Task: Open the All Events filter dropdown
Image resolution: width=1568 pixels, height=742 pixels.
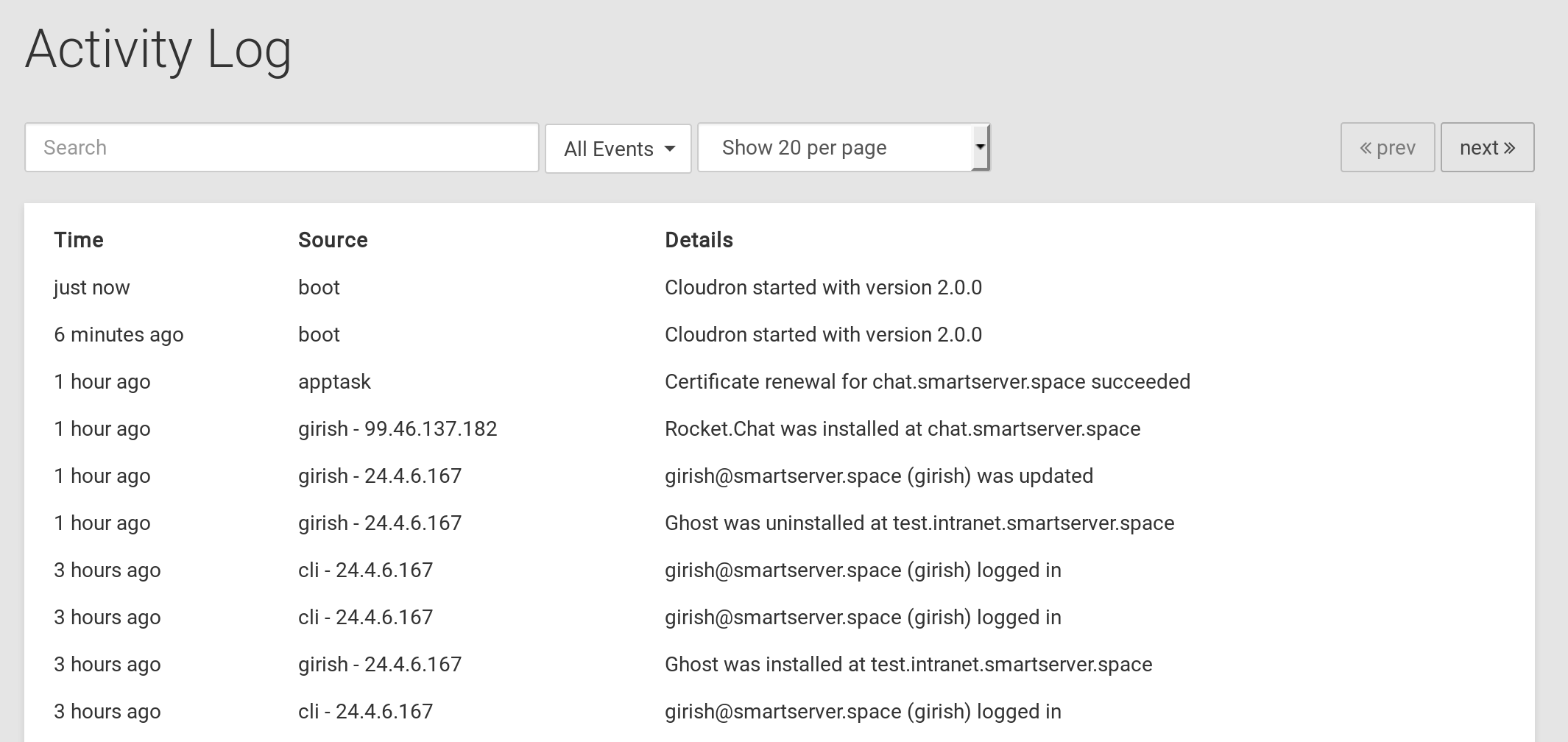Action: click(618, 149)
